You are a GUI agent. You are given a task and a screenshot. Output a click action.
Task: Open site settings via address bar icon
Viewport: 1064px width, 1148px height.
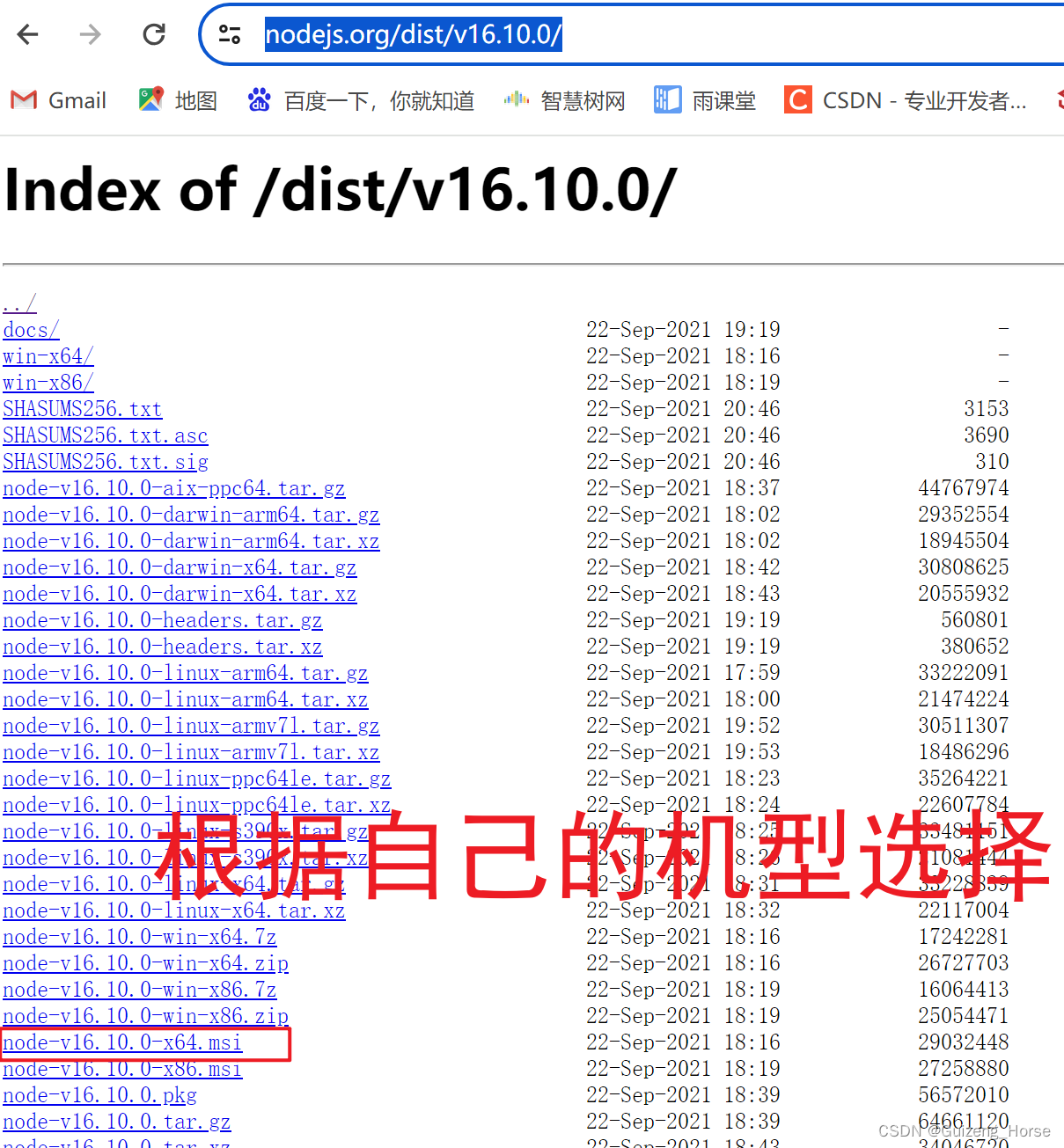click(230, 34)
